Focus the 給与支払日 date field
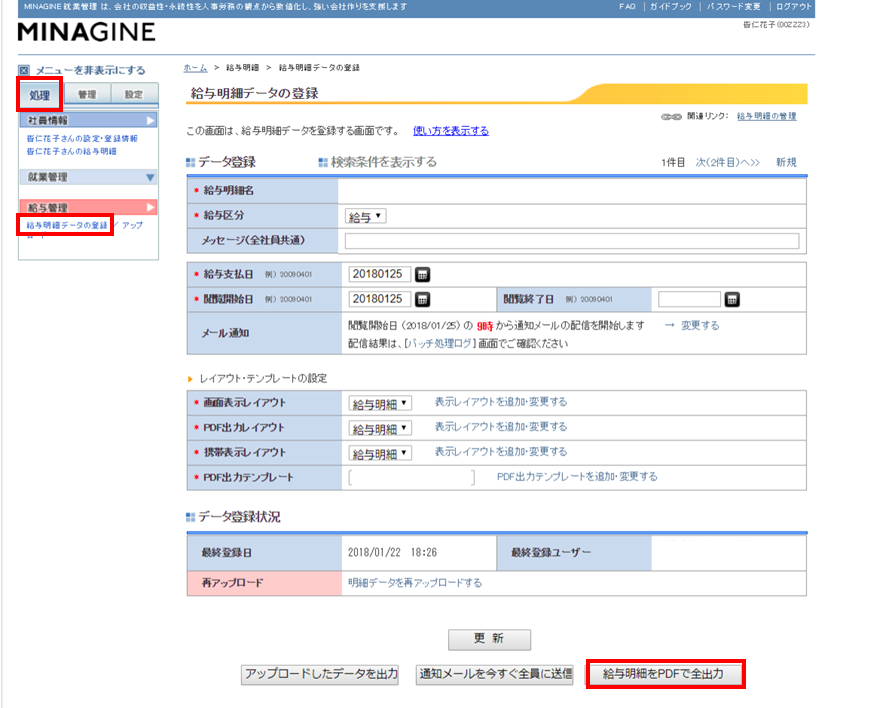This screenshot has width=880, height=708. (x=379, y=274)
